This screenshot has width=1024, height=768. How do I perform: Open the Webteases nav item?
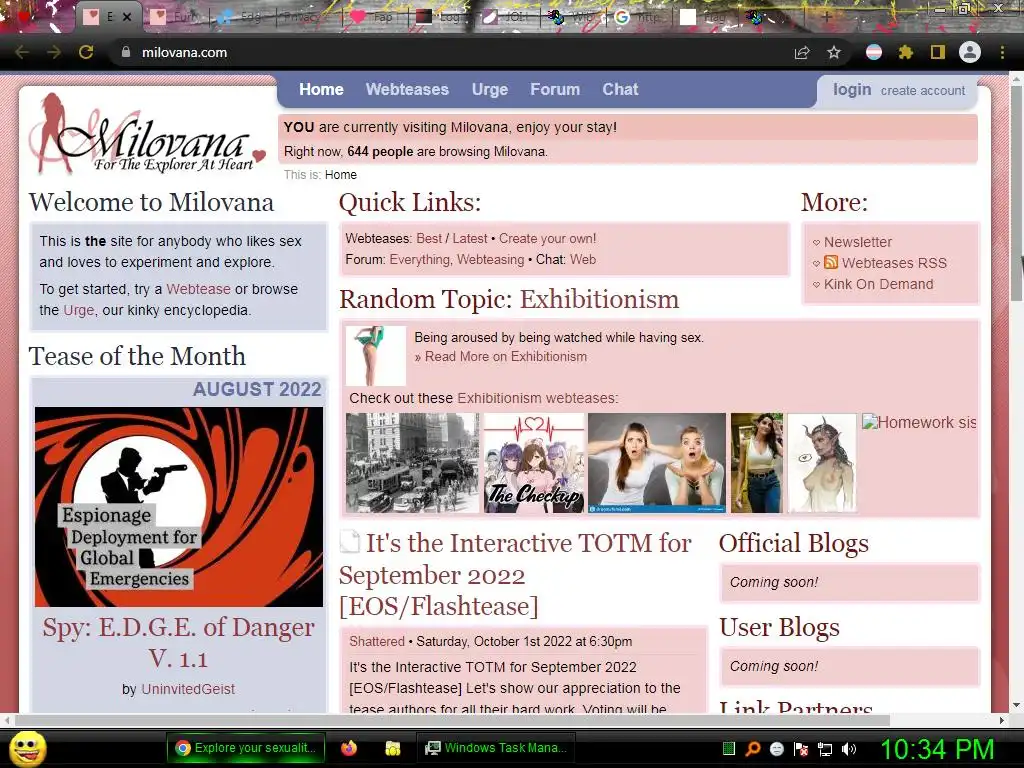[407, 89]
